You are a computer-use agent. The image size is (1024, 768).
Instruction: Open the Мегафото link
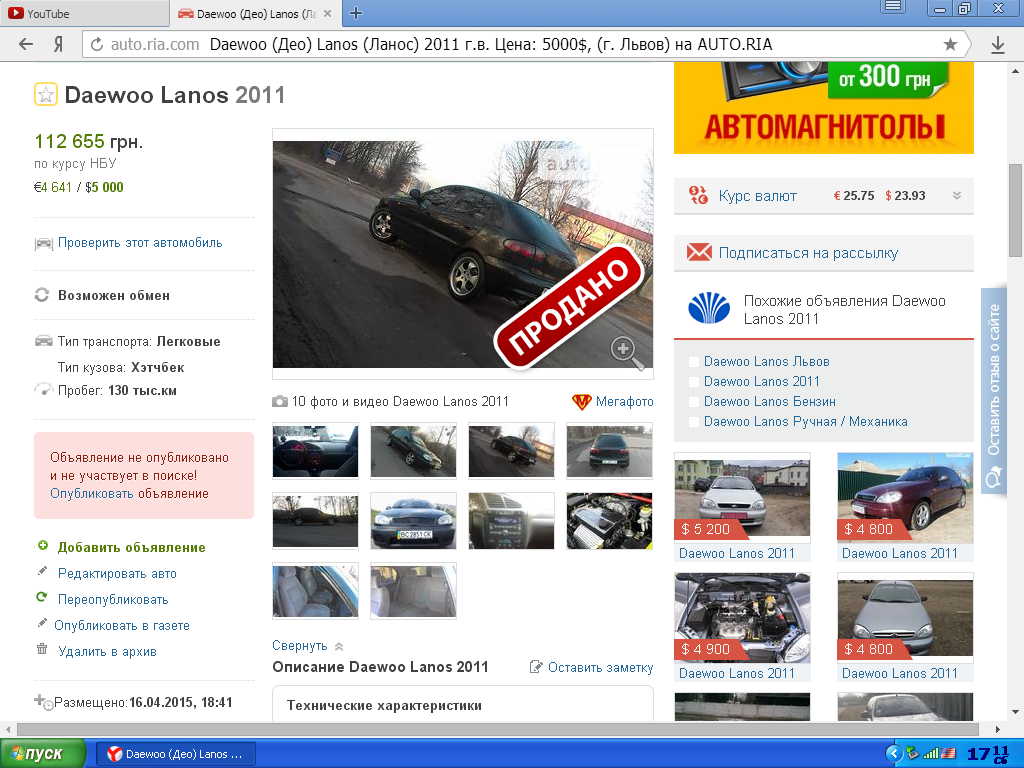624,402
